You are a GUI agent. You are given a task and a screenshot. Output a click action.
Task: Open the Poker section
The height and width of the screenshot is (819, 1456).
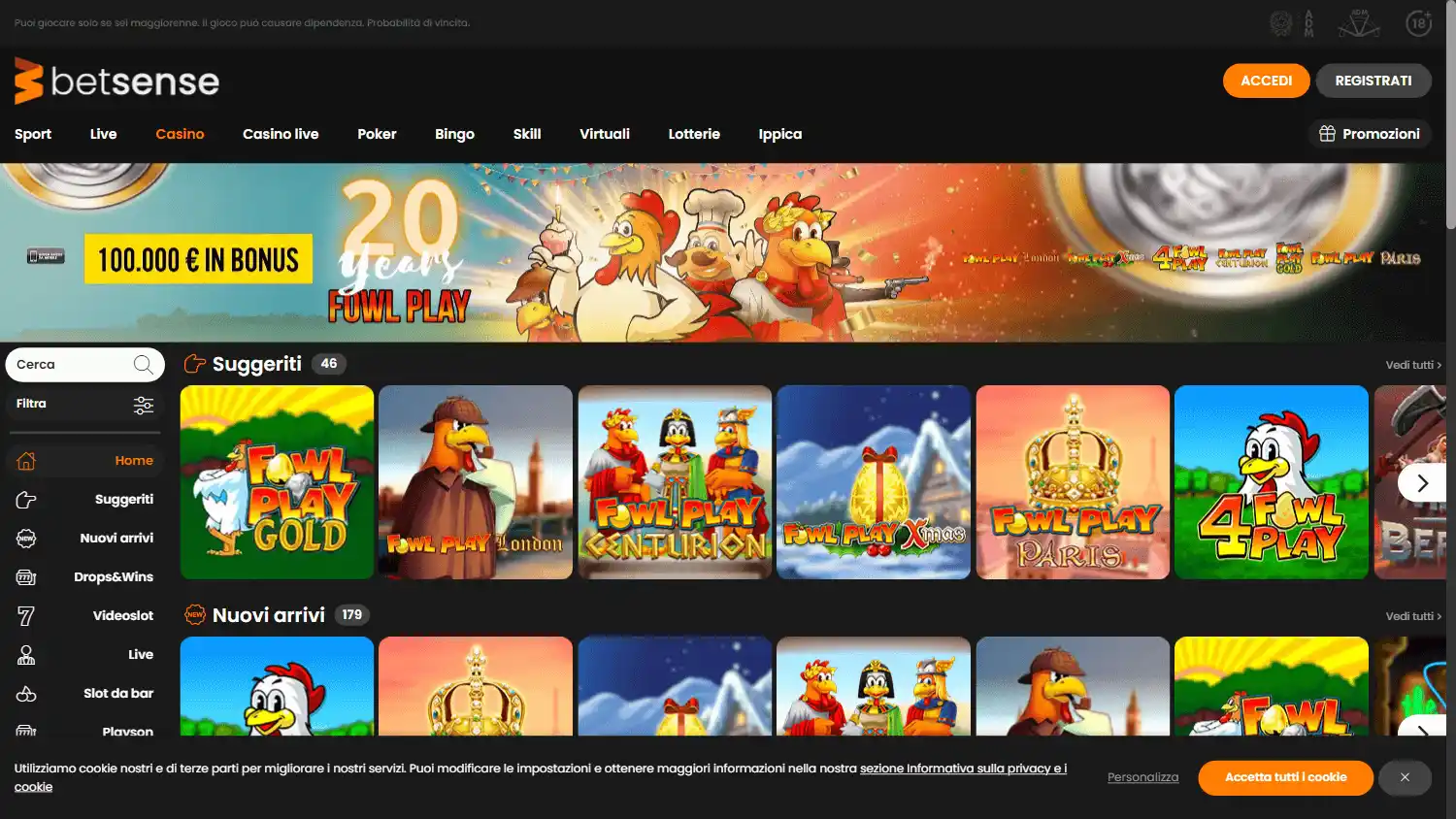tap(377, 134)
